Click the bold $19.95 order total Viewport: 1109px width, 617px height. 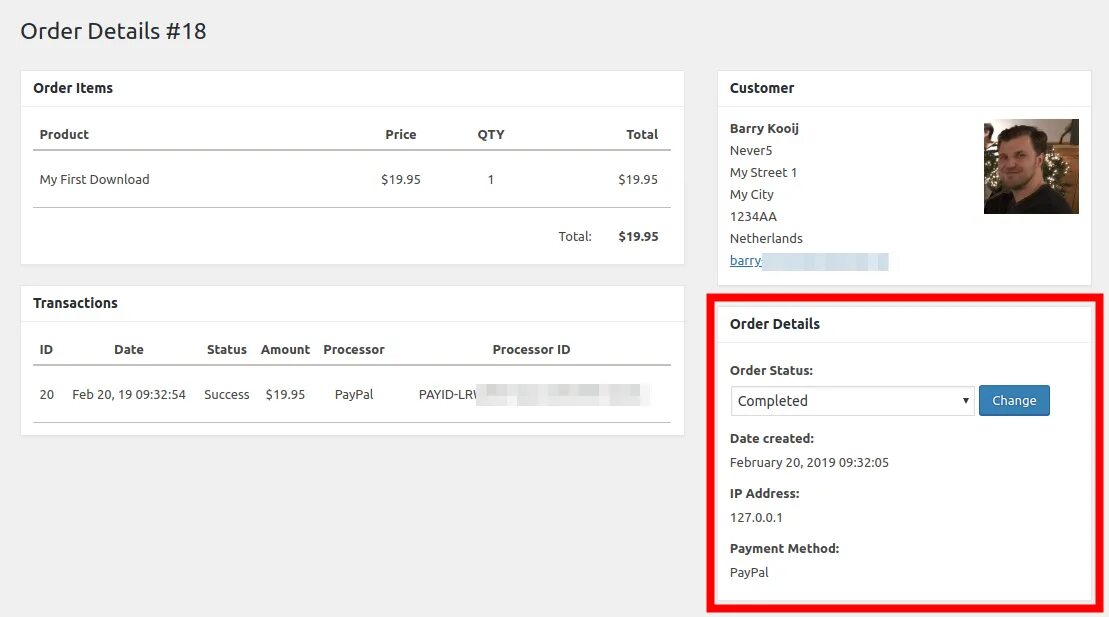point(638,237)
